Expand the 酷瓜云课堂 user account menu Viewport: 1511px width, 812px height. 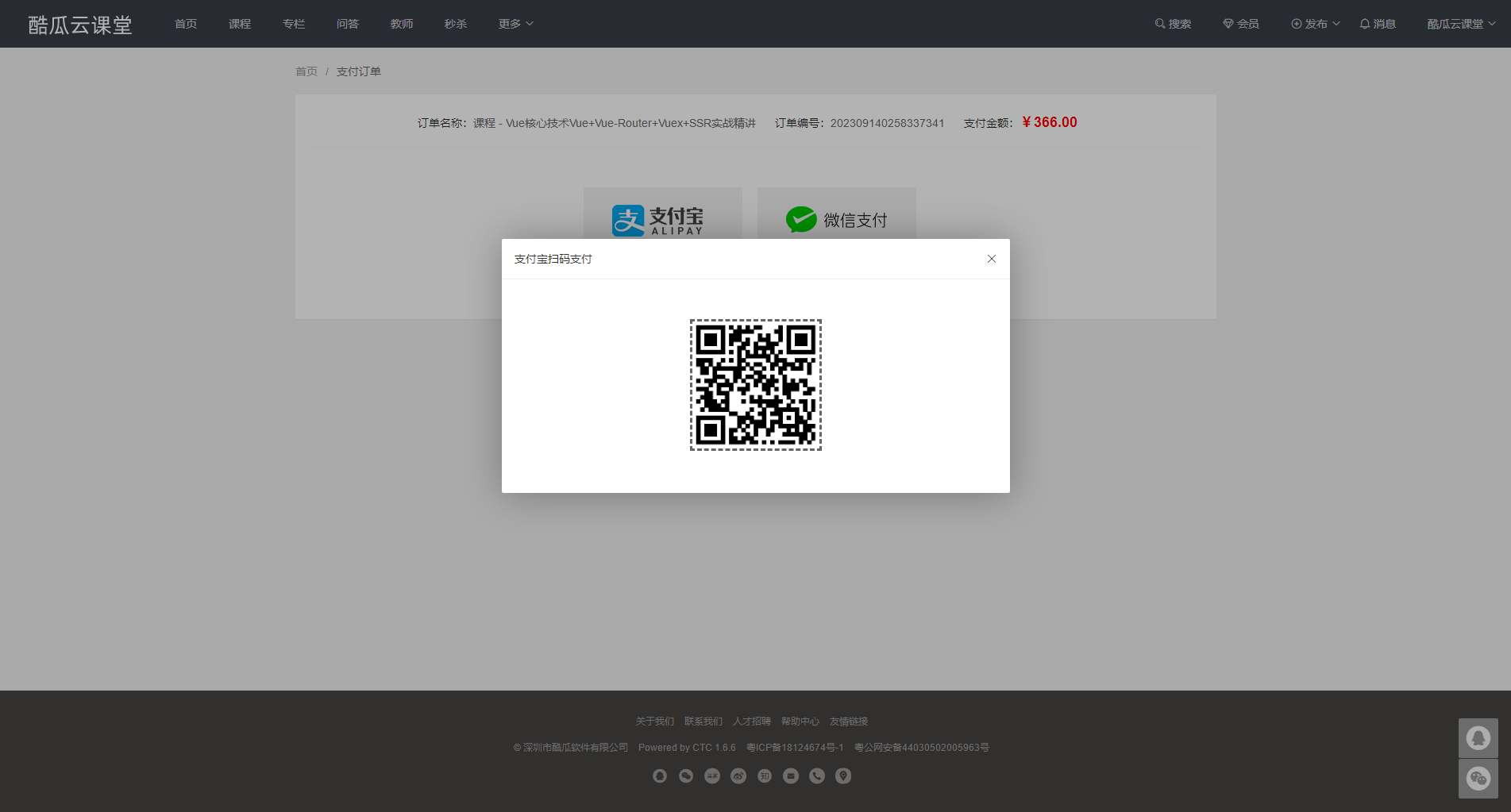coord(1461,24)
